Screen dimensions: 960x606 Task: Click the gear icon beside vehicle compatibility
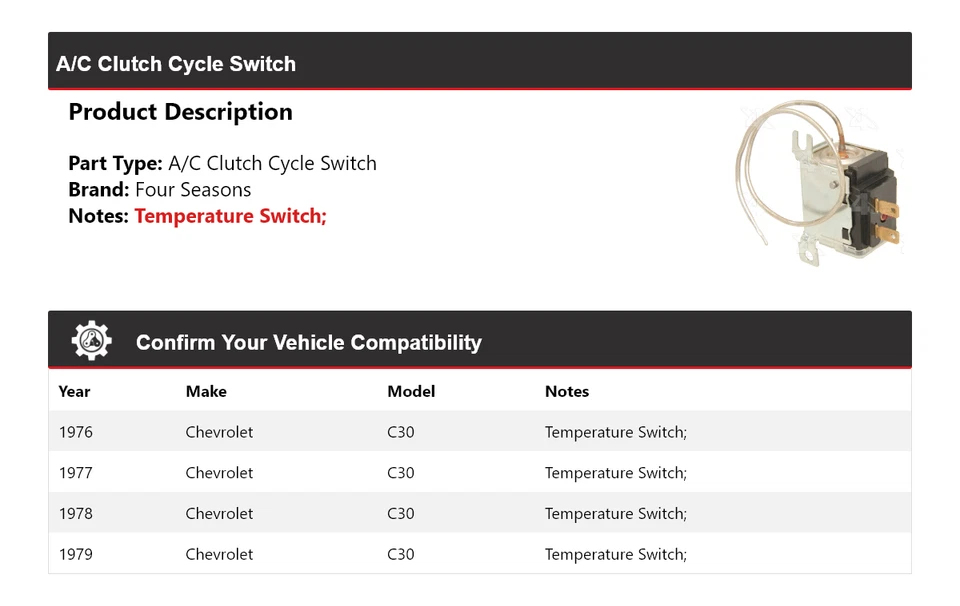click(91, 341)
